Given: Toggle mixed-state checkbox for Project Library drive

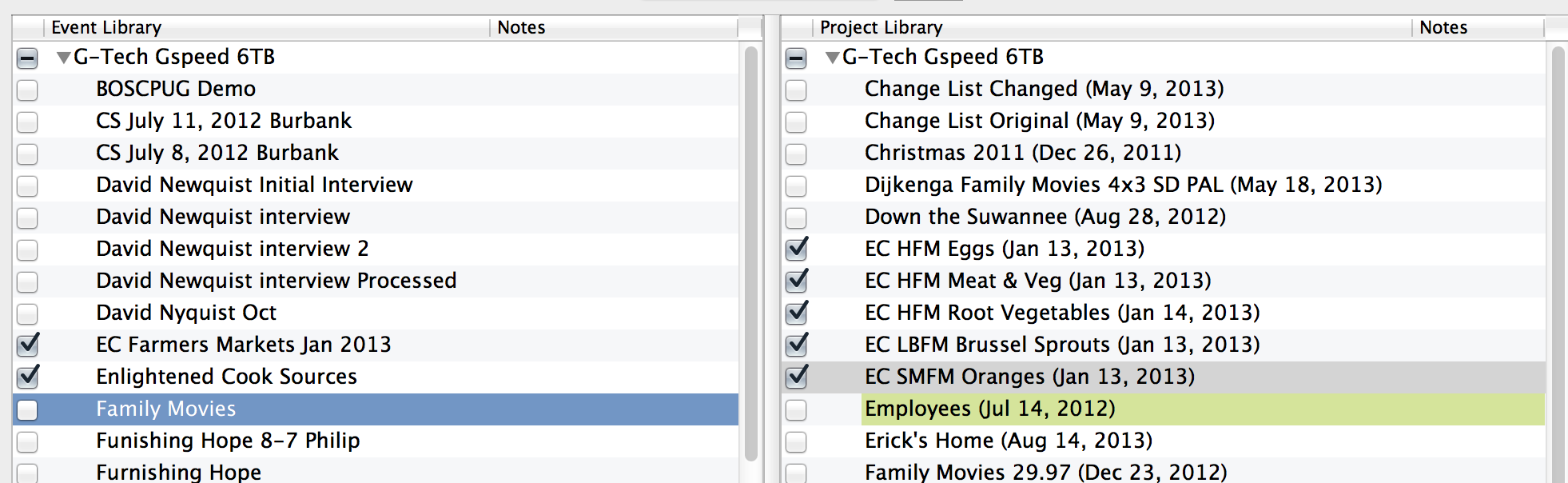Looking at the screenshot, I should tap(796, 58).
